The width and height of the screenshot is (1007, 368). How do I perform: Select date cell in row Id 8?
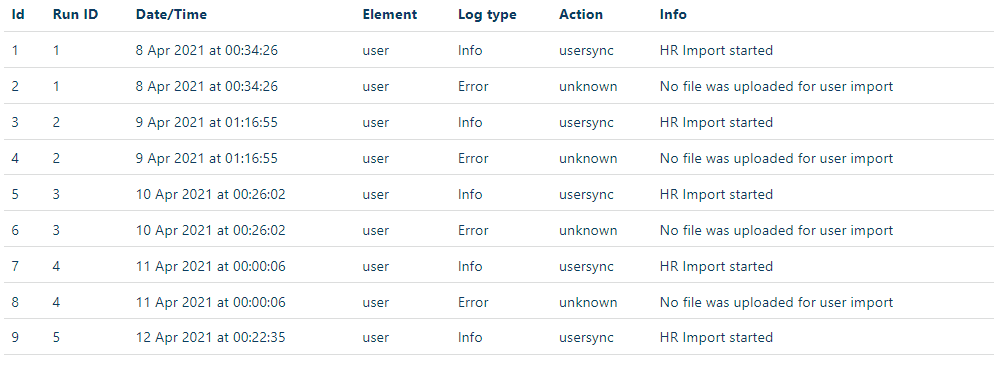[211, 302]
